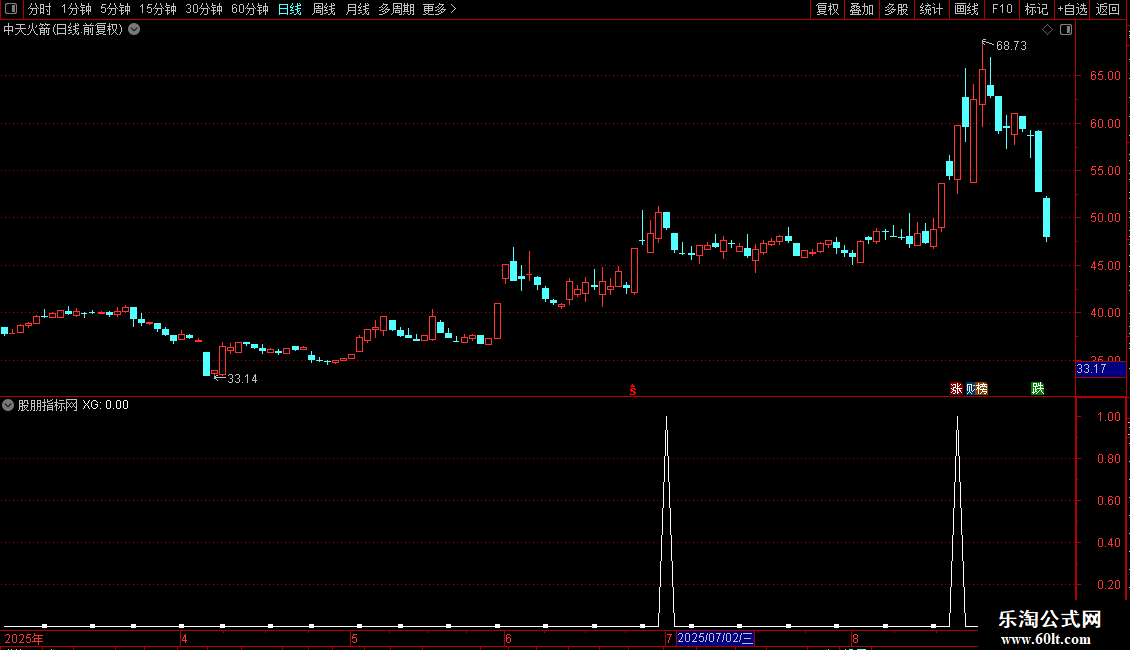The image size is (1130, 650).
Task: Switch to 周线 weekly chart
Action: pos(324,9)
